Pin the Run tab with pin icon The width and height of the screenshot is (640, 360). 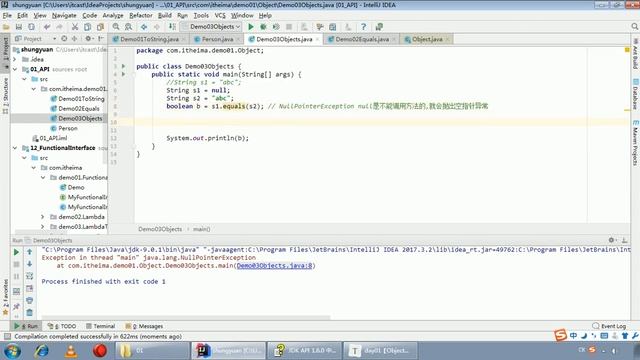[16, 306]
